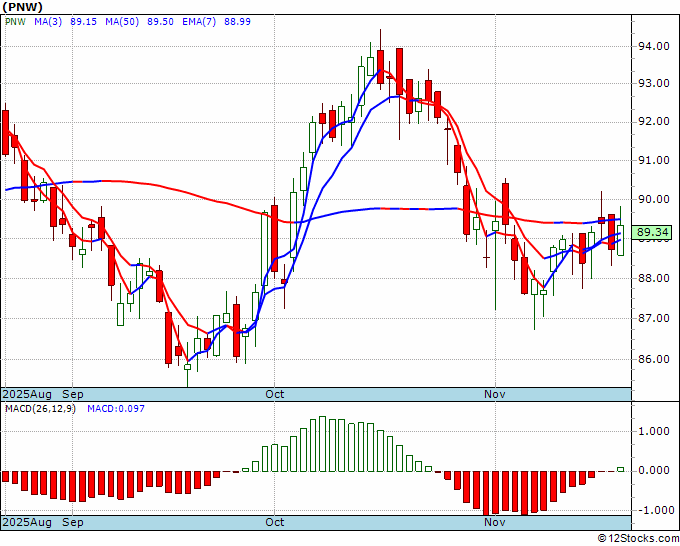Click the EMA(7) value 88.99
Viewport: 680px width, 546px height.
237,22
